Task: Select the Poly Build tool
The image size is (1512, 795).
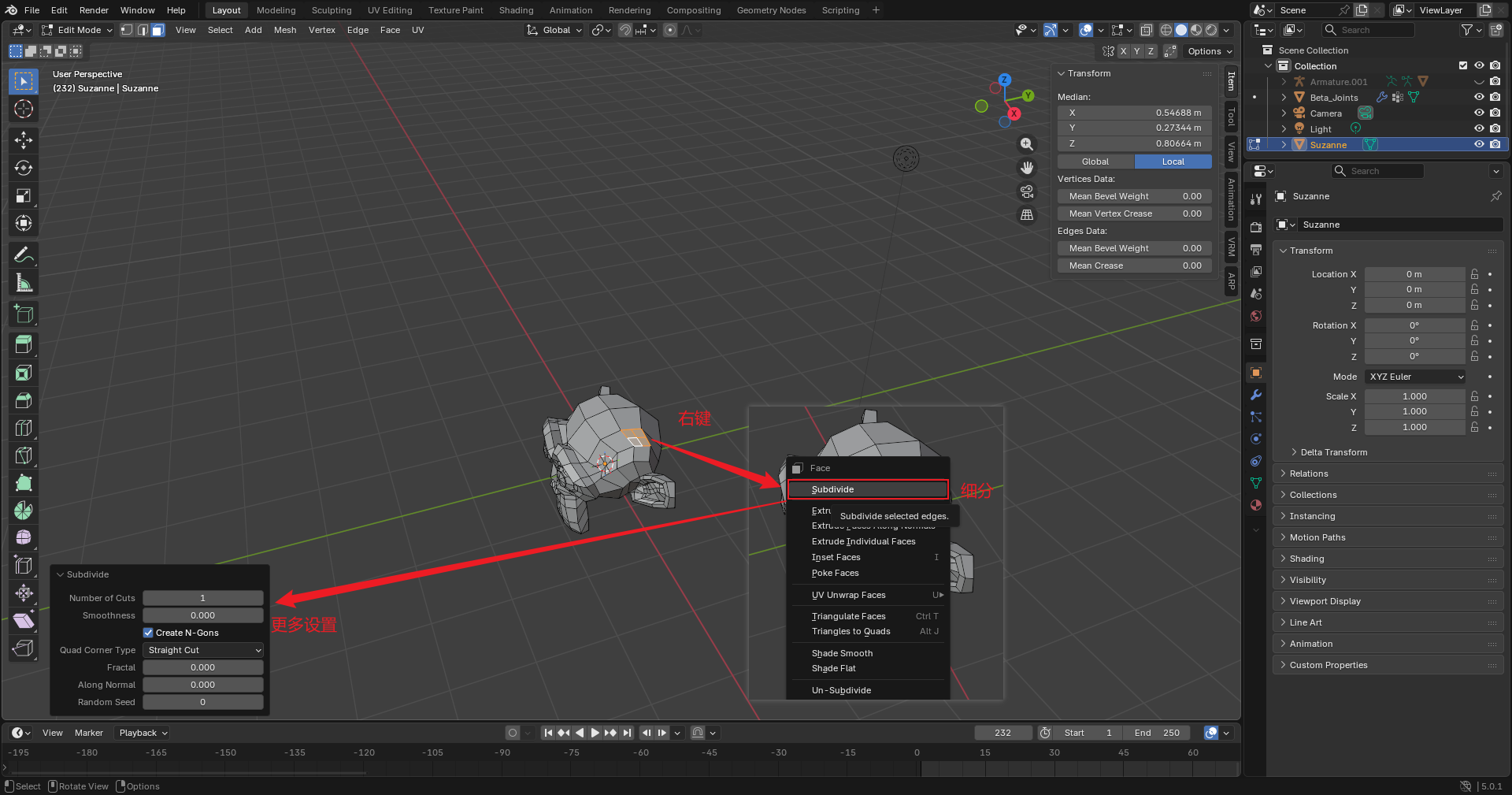Action: 24,483
